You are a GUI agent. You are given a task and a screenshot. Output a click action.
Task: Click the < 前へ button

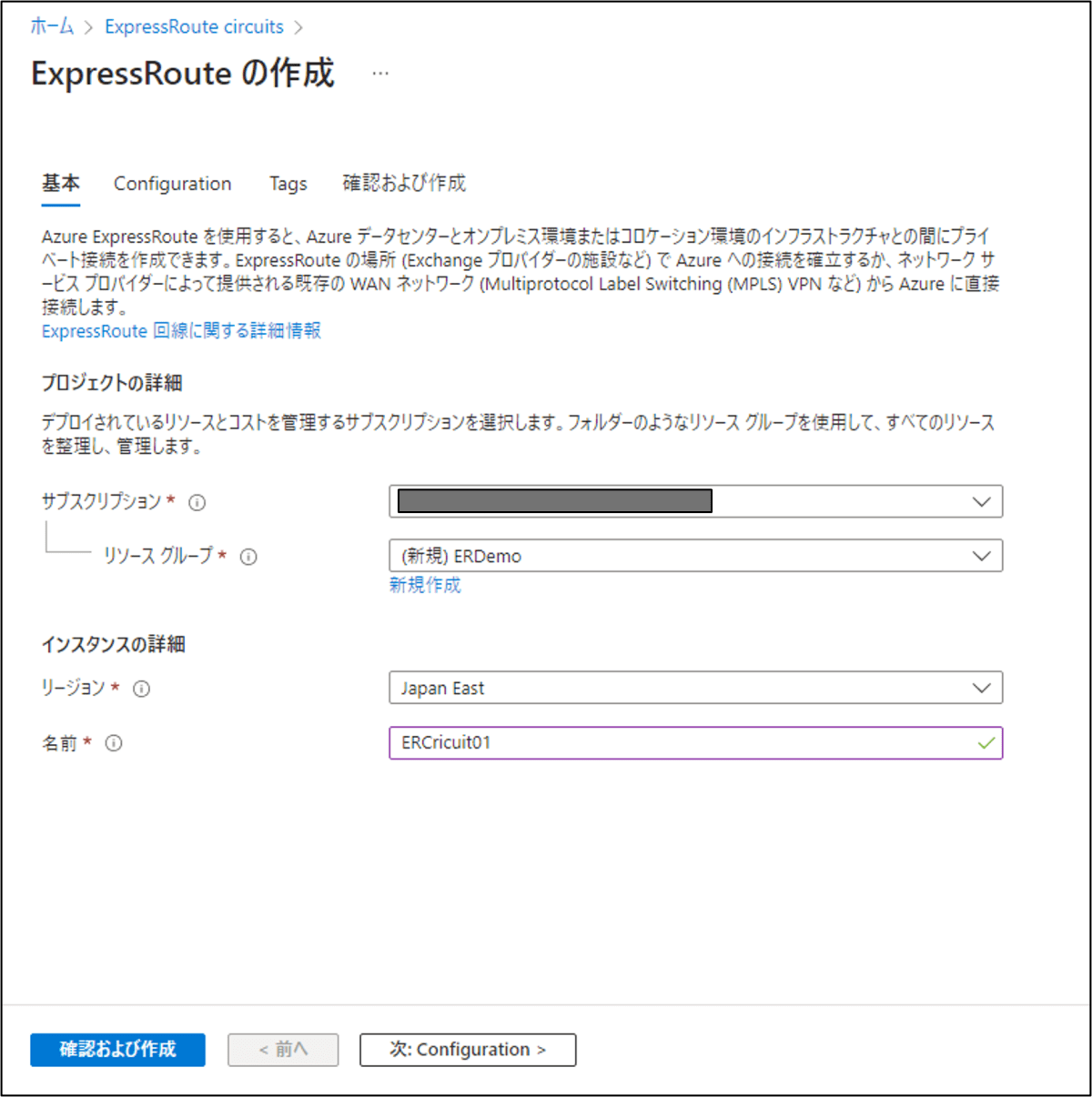point(283,1050)
